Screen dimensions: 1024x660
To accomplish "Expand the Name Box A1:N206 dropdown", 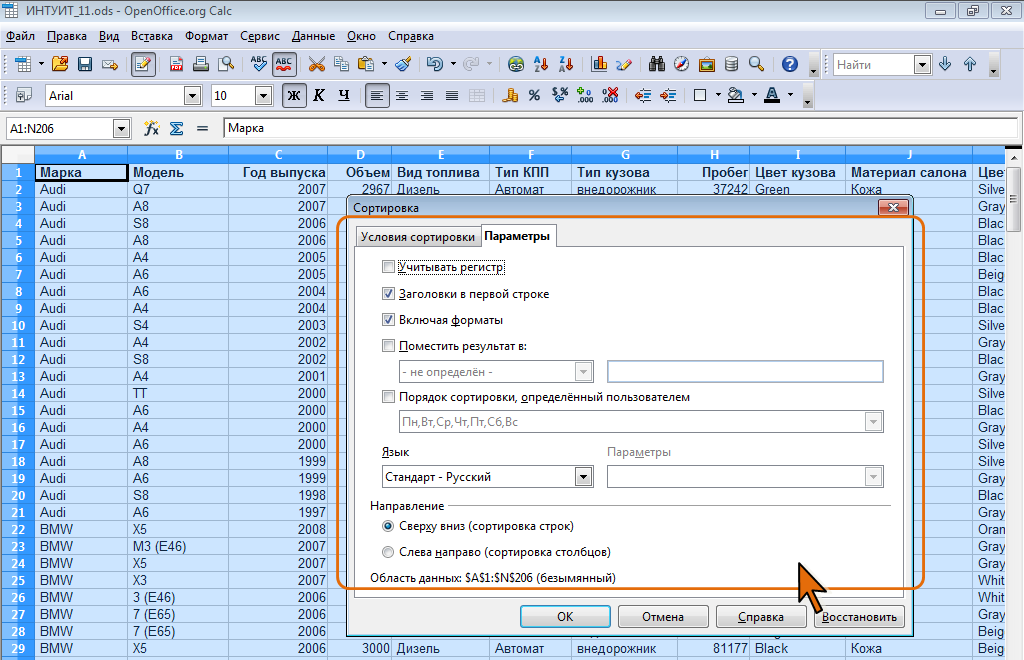I will tap(121, 129).
